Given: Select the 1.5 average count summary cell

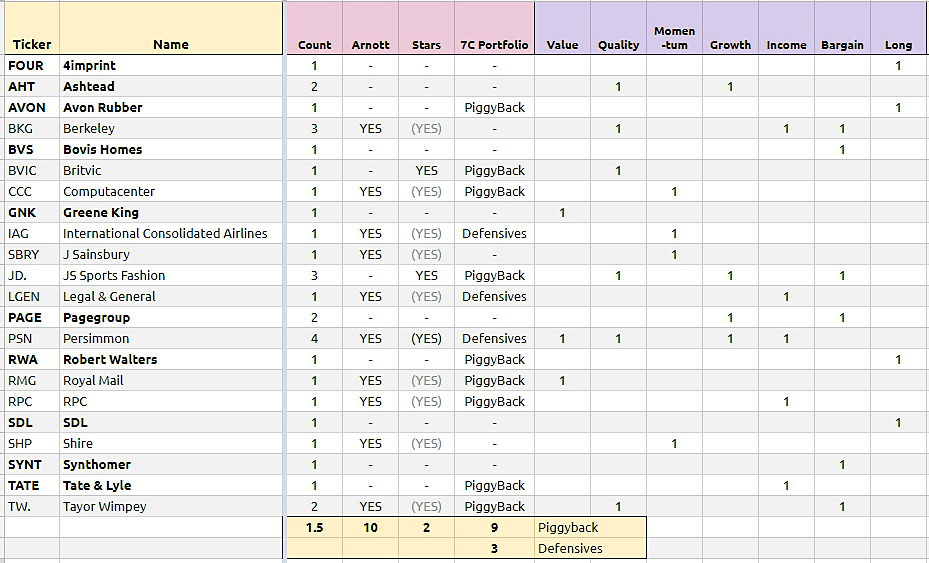Looking at the screenshot, I should click(314, 527).
